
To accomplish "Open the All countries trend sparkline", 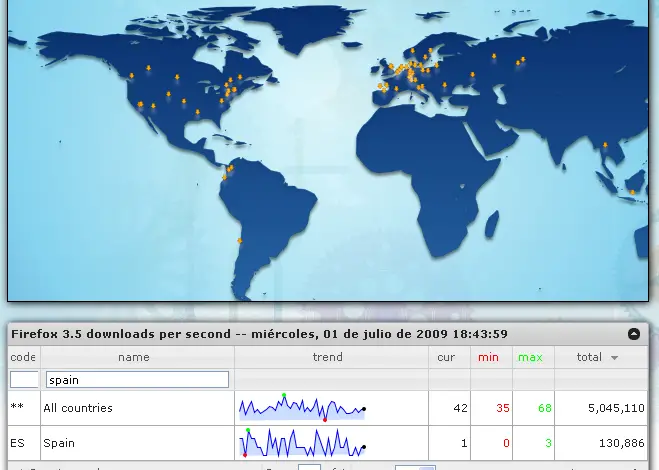I will pos(302,408).
